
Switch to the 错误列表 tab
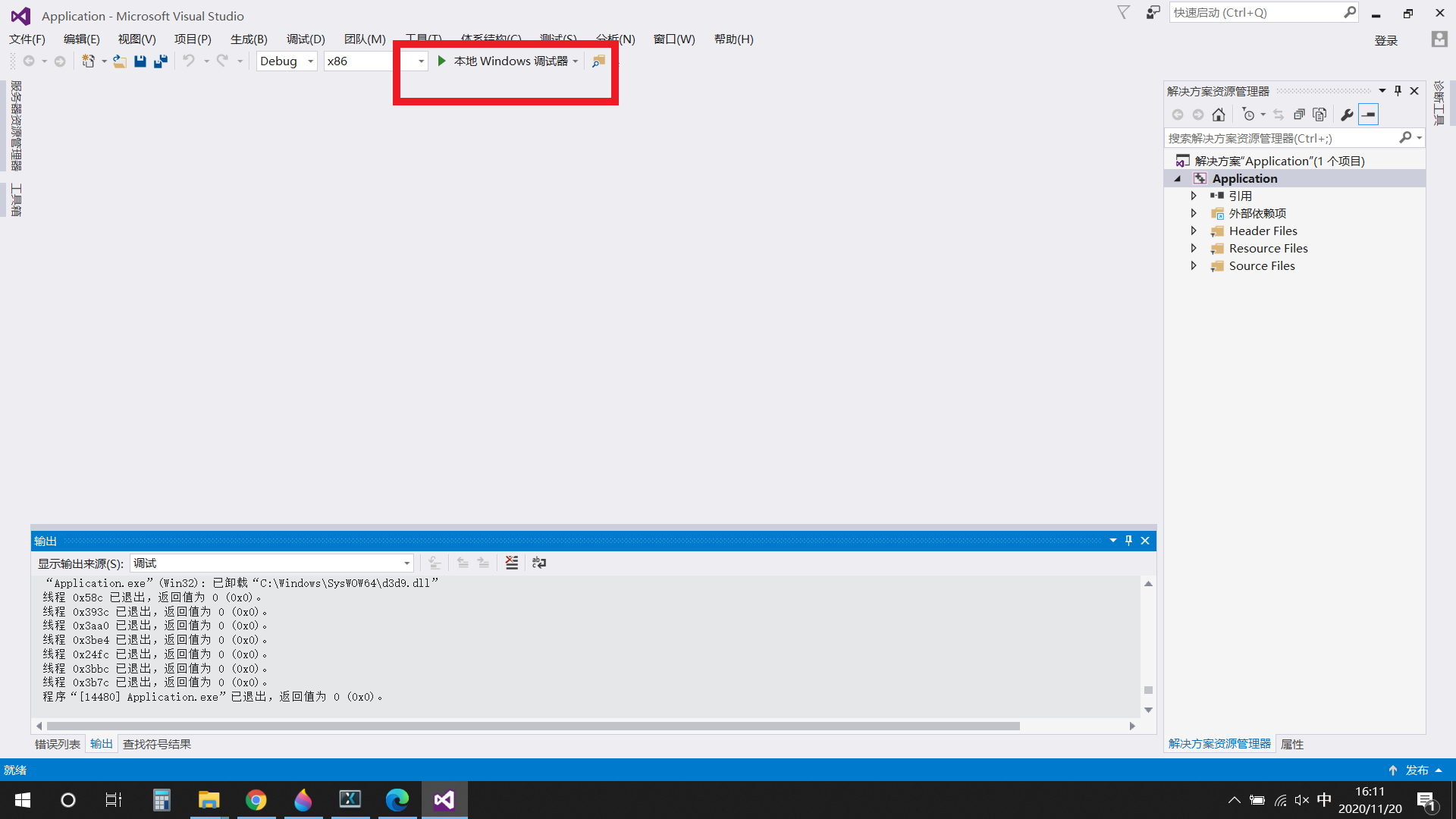coord(58,744)
